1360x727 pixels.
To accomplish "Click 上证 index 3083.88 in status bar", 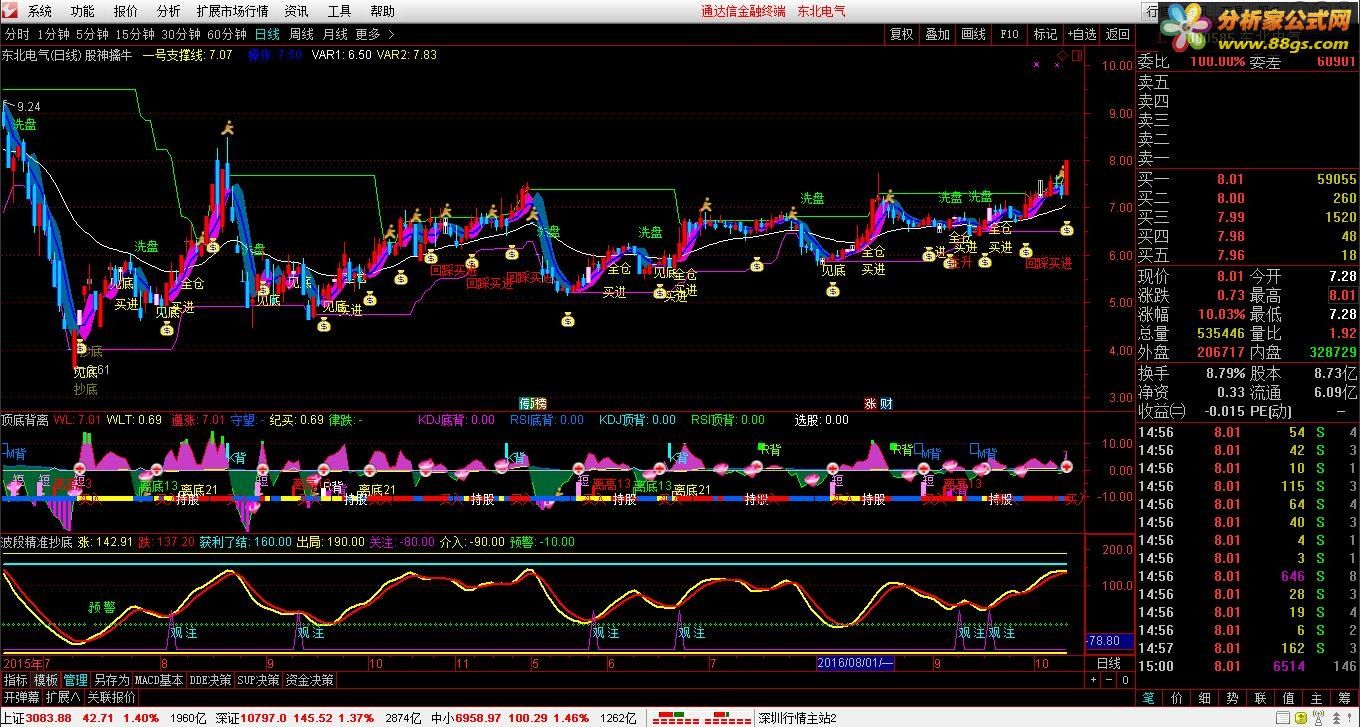I will point(37,718).
